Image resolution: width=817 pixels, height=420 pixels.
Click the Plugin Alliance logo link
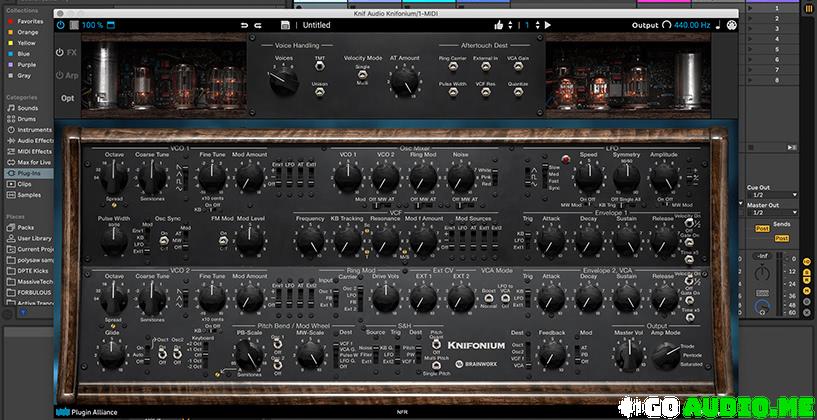tap(91, 409)
